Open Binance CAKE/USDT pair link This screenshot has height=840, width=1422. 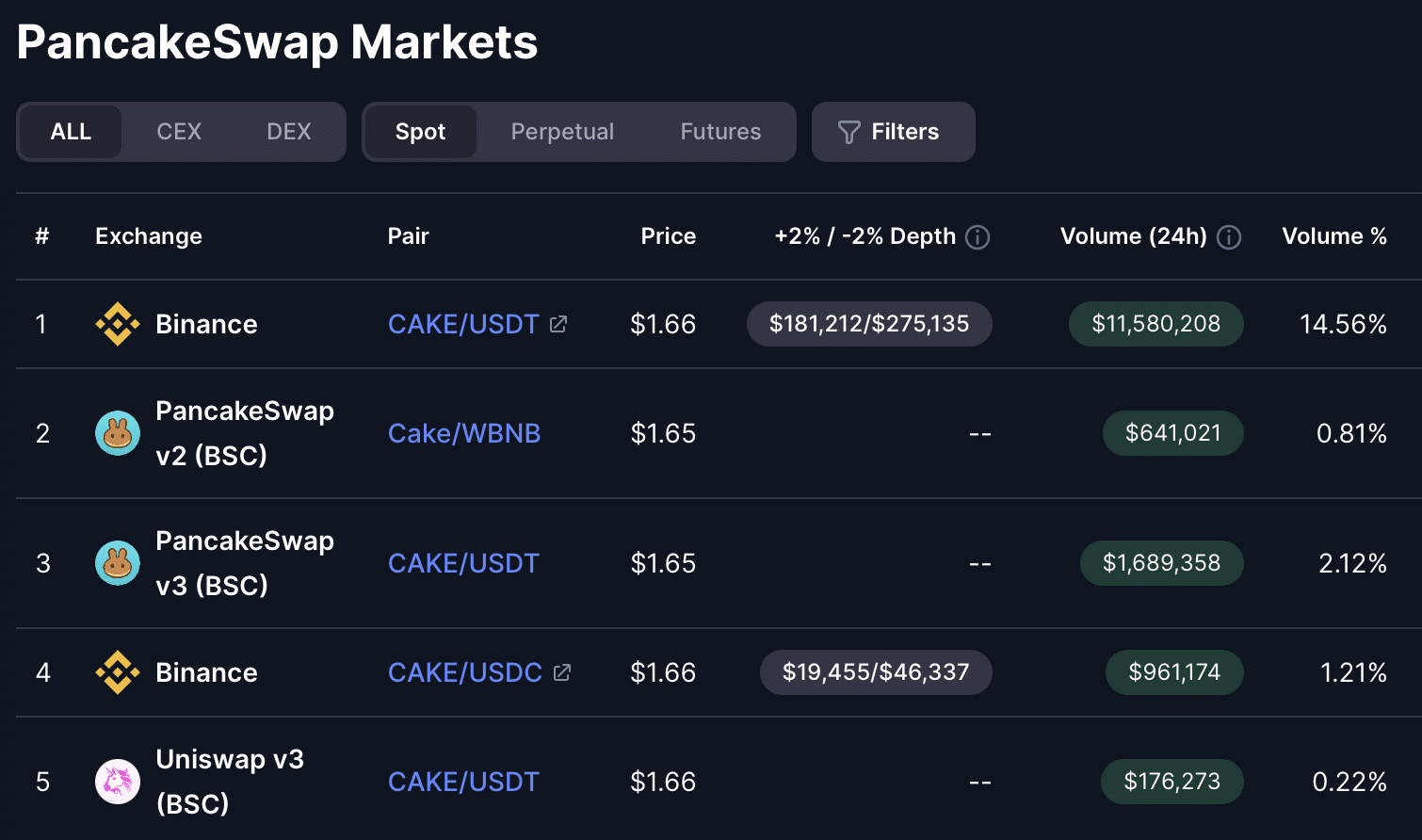[463, 324]
